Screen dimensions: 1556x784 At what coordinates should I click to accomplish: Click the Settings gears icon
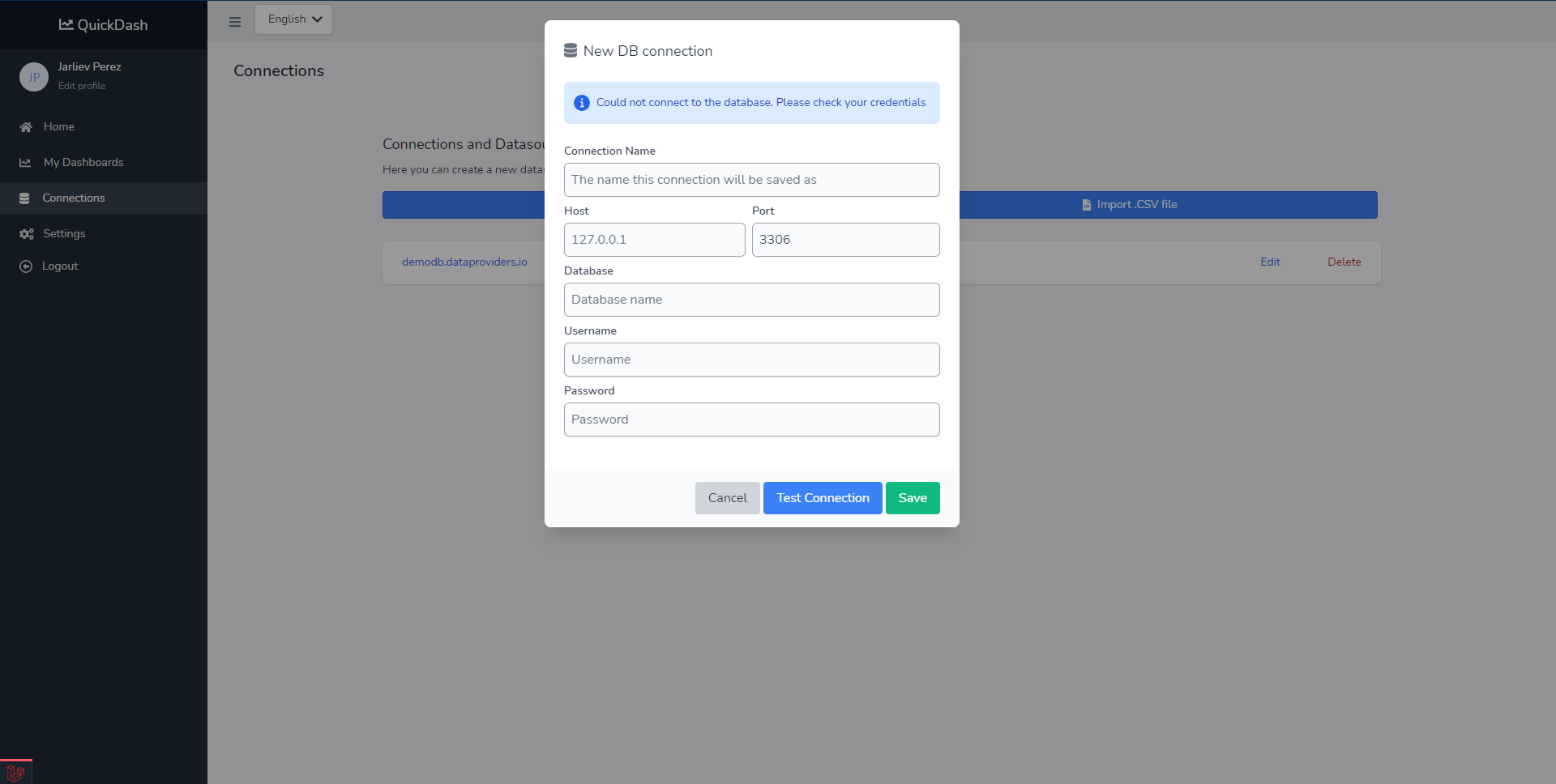pos(27,234)
